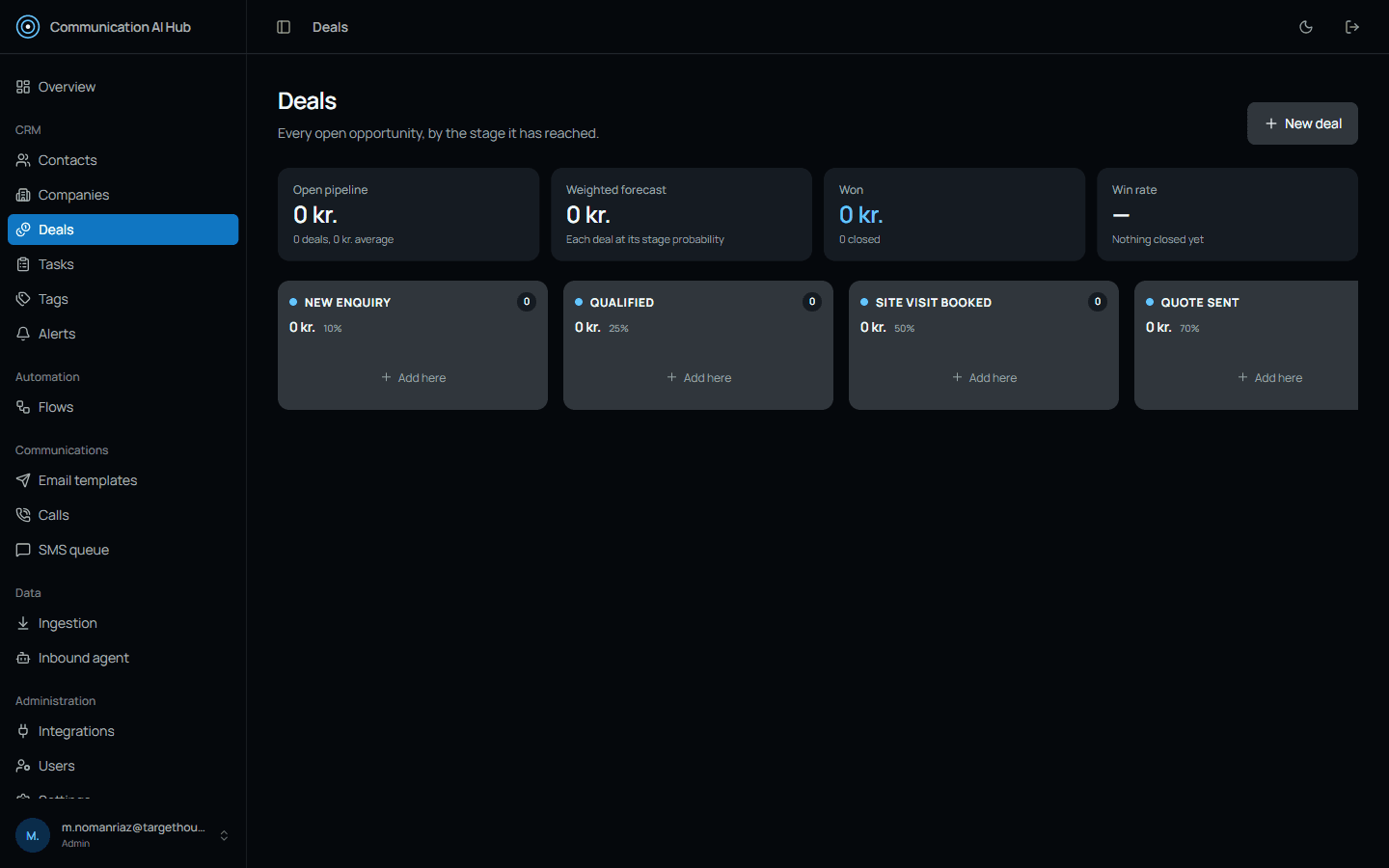Click the Weighted forecast card
This screenshot has height=868, width=1389.
click(681, 214)
